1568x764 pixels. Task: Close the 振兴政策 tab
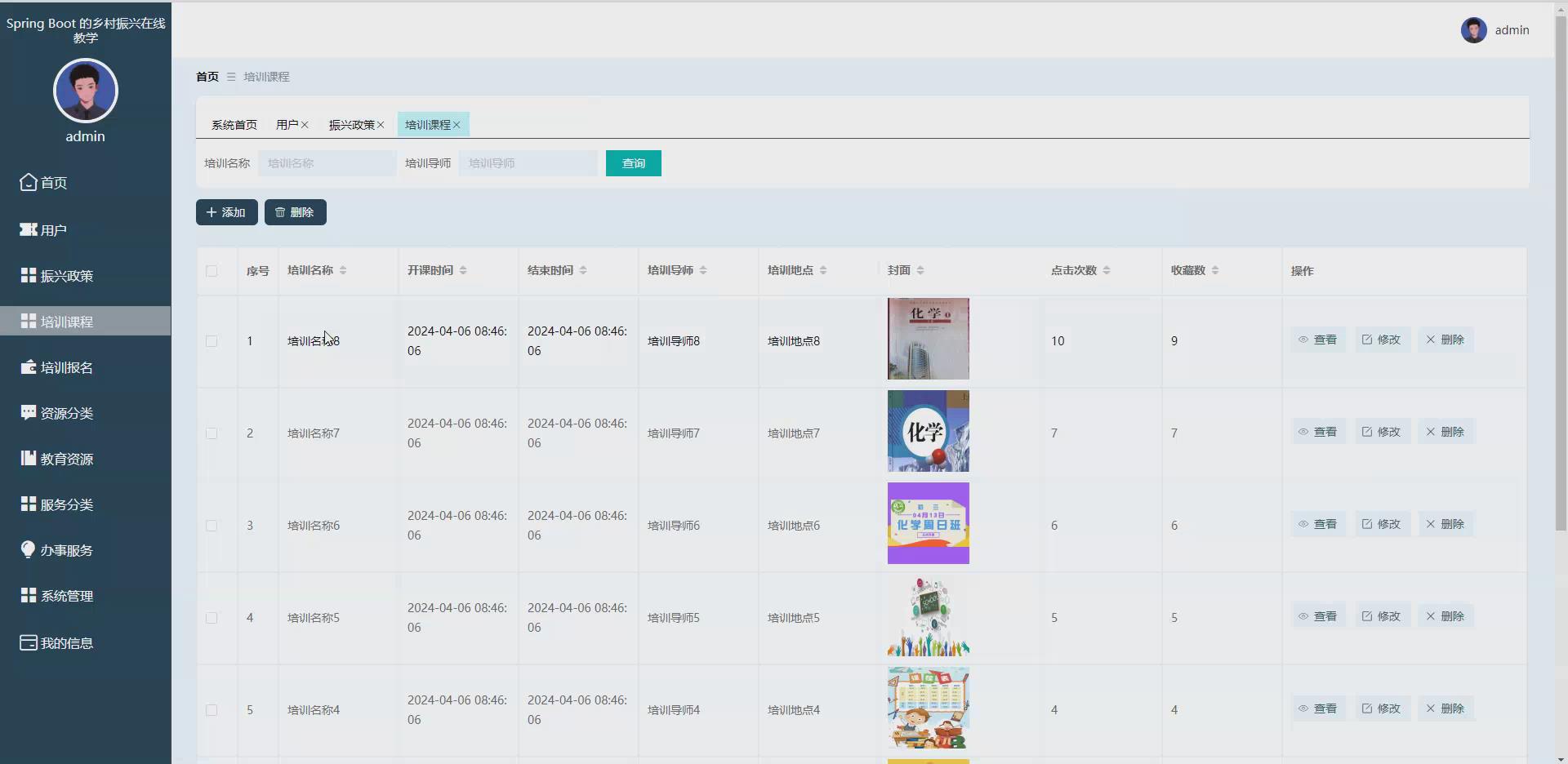click(x=381, y=125)
